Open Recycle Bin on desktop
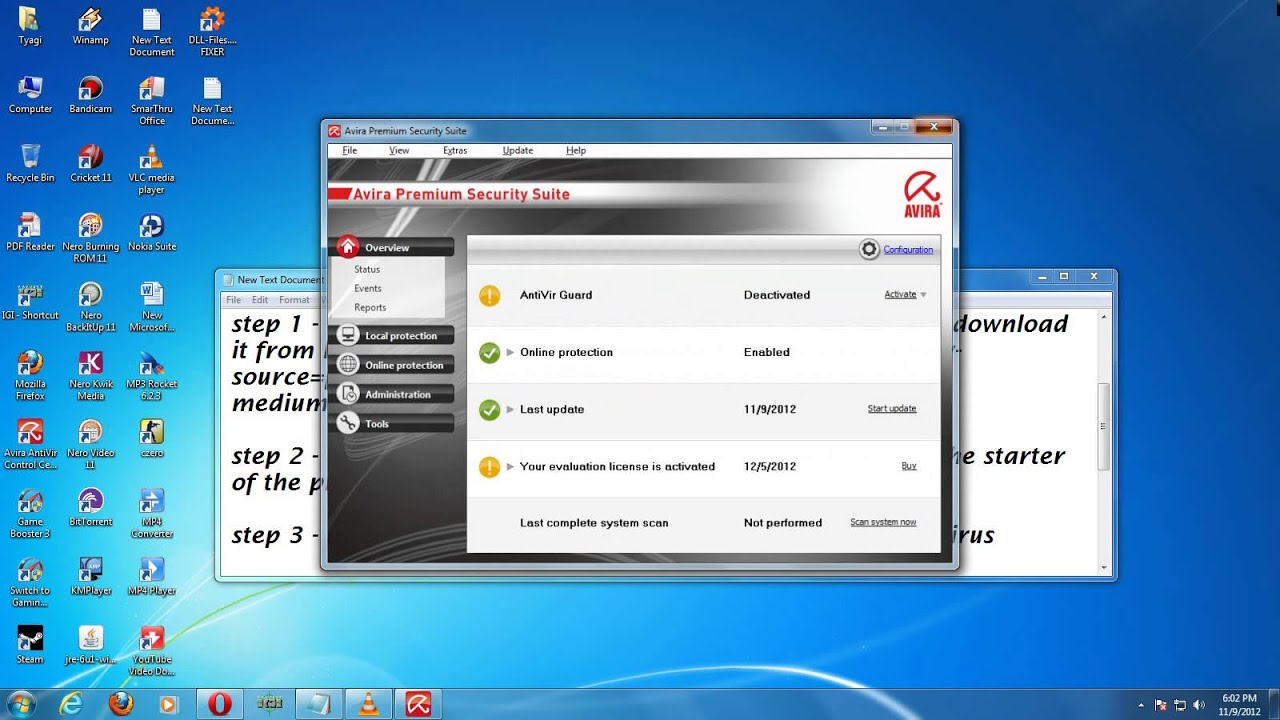The width and height of the screenshot is (1280, 720). pos(30,164)
